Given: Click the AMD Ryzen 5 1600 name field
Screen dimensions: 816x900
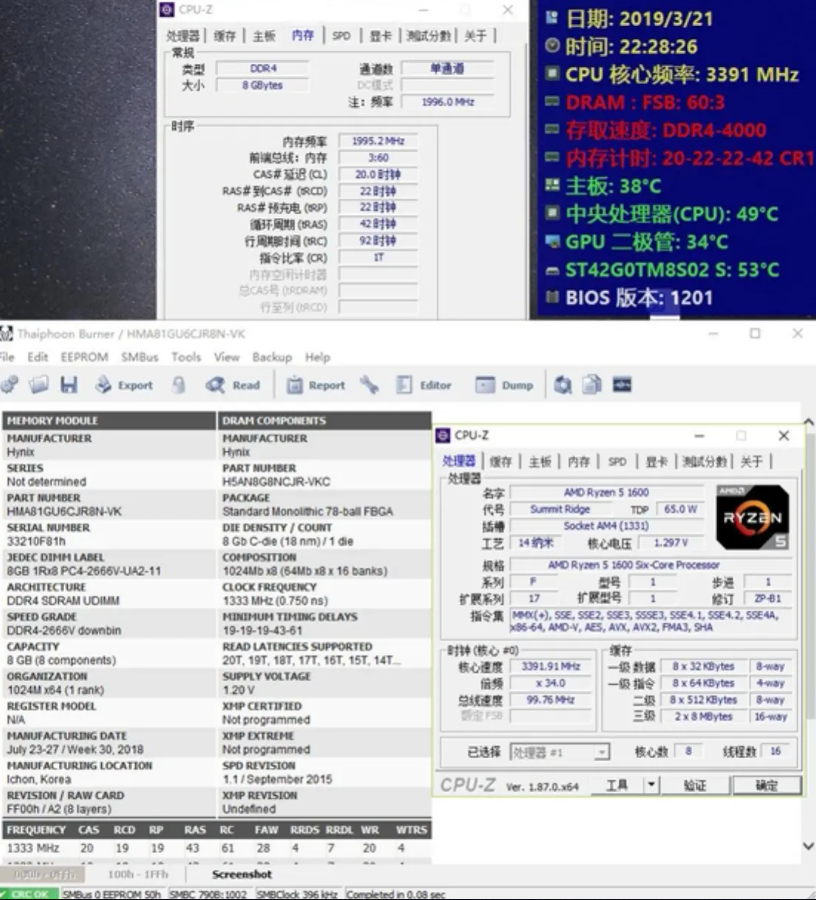Looking at the screenshot, I should [606, 492].
